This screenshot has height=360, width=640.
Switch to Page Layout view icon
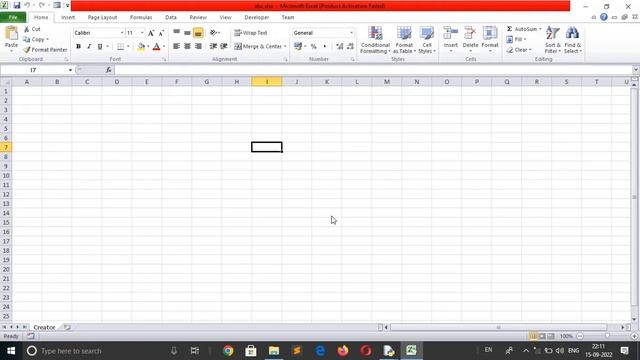pyautogui.click(x=542, y=336)
